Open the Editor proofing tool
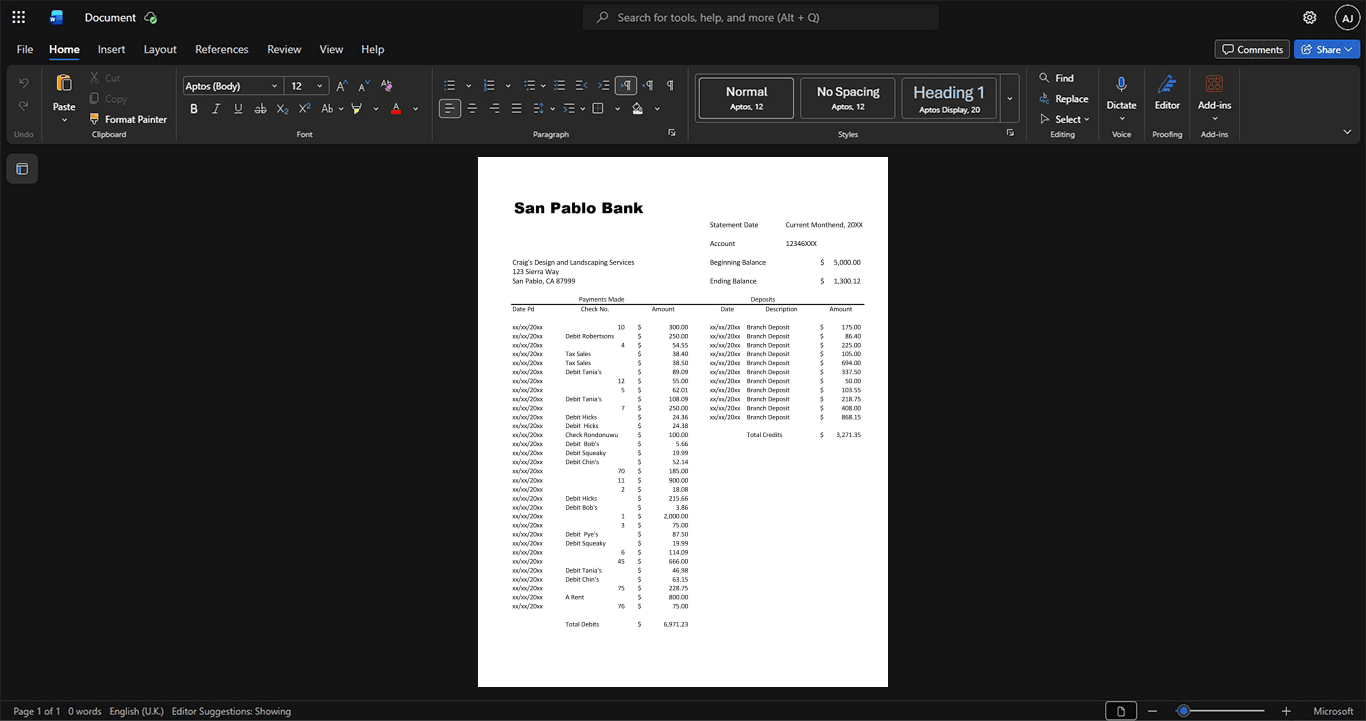This screenshot has width=1366, height=721. tap(1167, 92)
